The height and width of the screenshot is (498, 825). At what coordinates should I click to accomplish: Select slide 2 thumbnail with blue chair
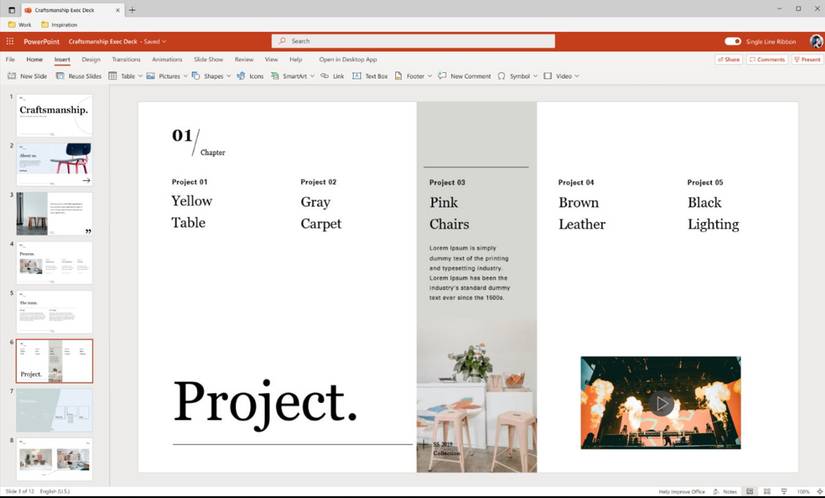[54, 164]
